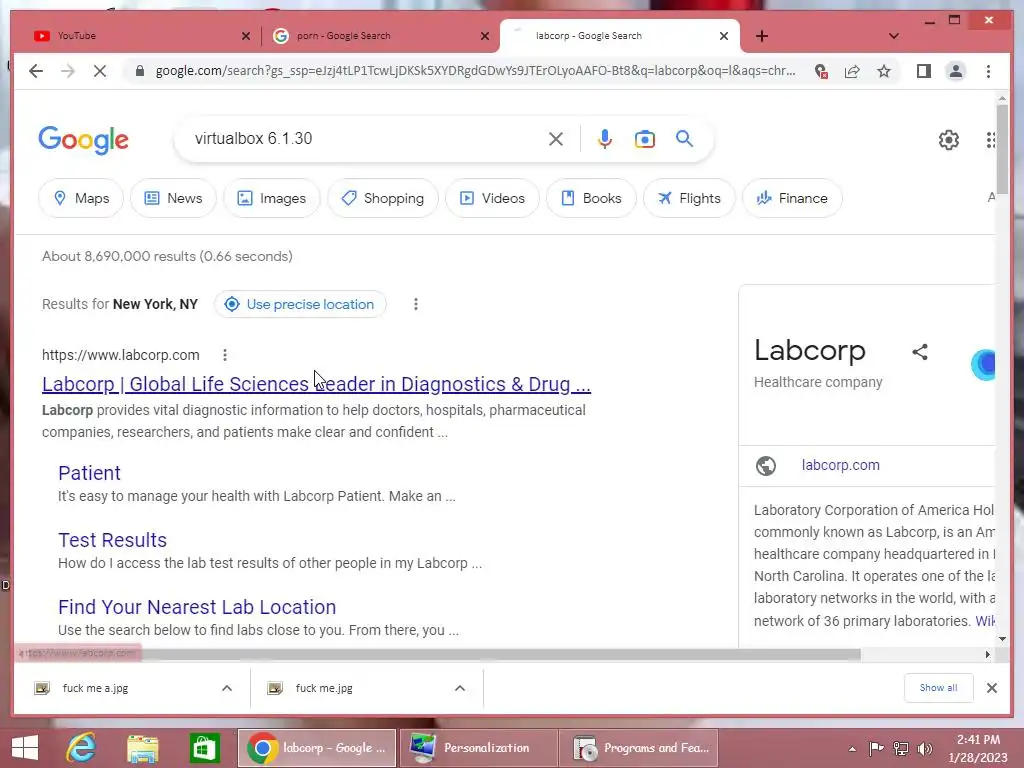Bookmark this page with the star icon
Viewport: 1024px width, 768px height.
click(x=884, y=71)
